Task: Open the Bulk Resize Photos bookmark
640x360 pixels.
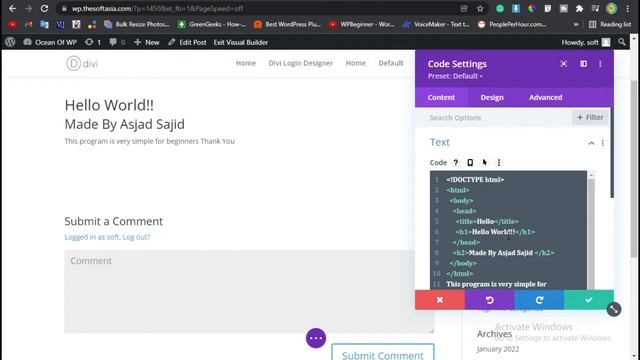Action: pyautogui.click(x=137, y=24)
